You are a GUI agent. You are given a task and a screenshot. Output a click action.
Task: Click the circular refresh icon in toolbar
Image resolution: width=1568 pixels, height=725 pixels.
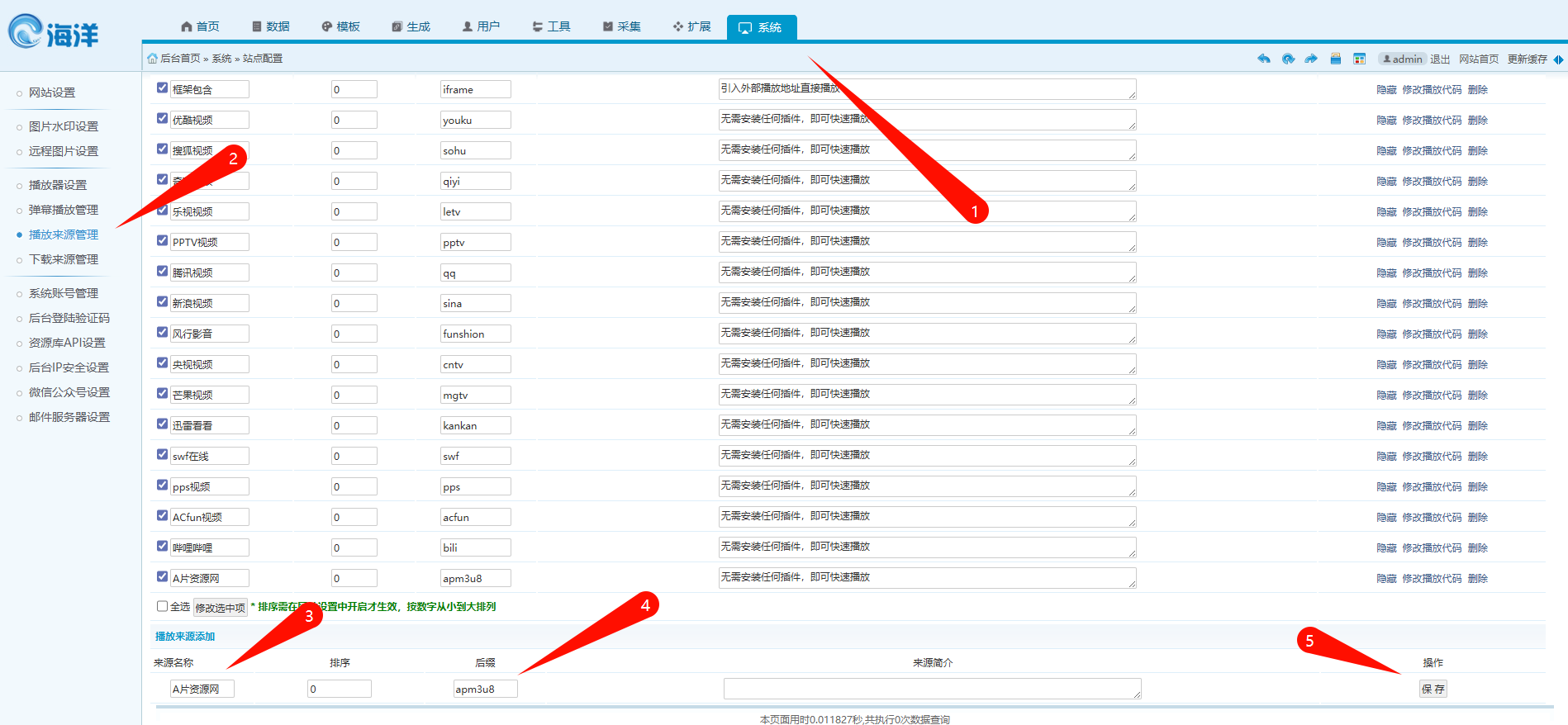click(x=1288, y=59)
